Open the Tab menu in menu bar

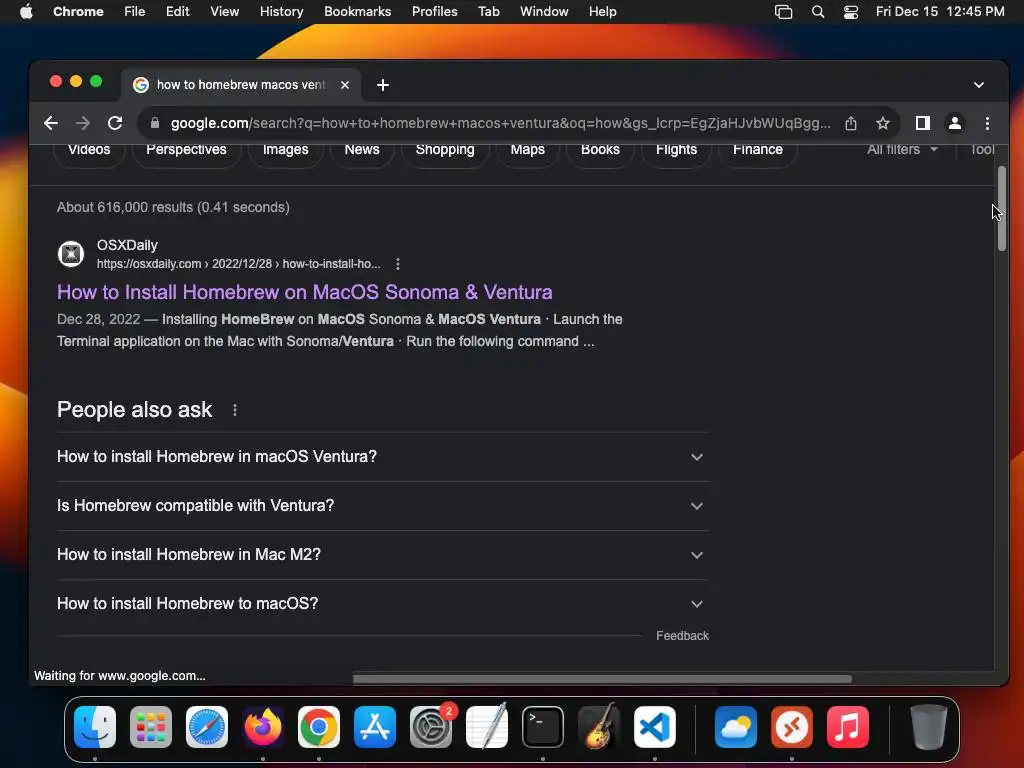488,12
